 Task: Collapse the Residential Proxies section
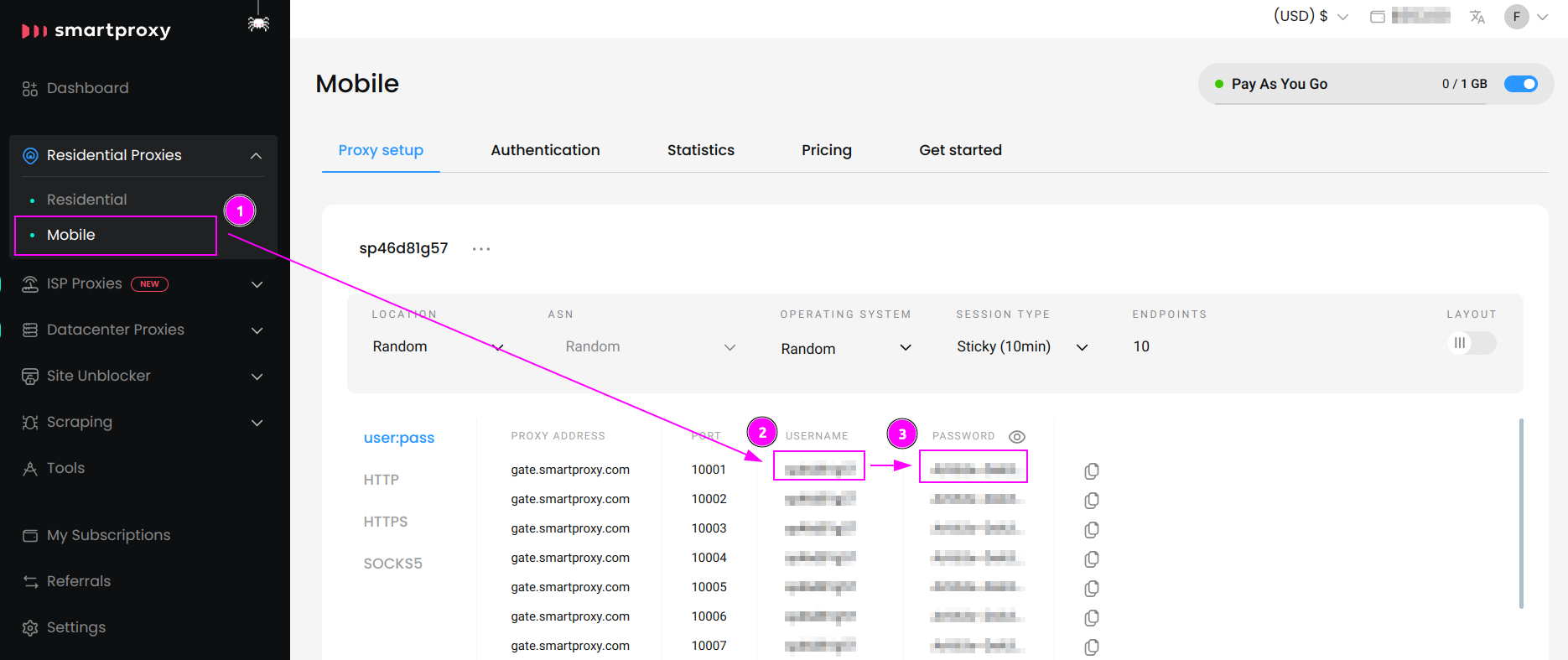pos(257,156)
